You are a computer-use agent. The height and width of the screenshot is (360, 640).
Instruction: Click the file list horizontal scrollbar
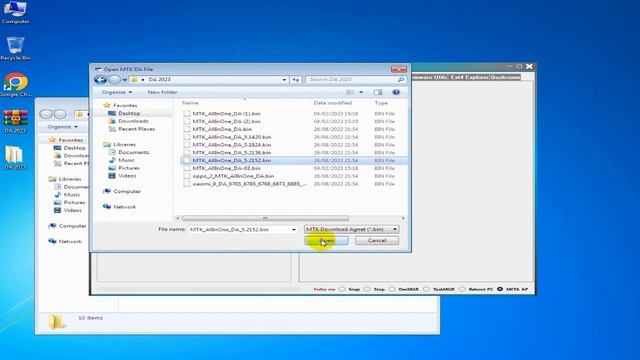pos(265,218)
